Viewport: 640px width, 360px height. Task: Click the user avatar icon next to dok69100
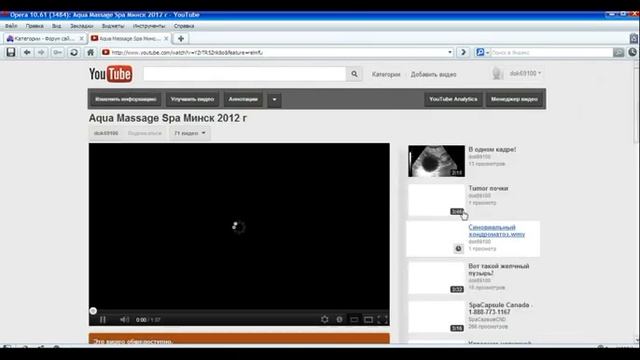pyautogui.click(x=497, y=73)
